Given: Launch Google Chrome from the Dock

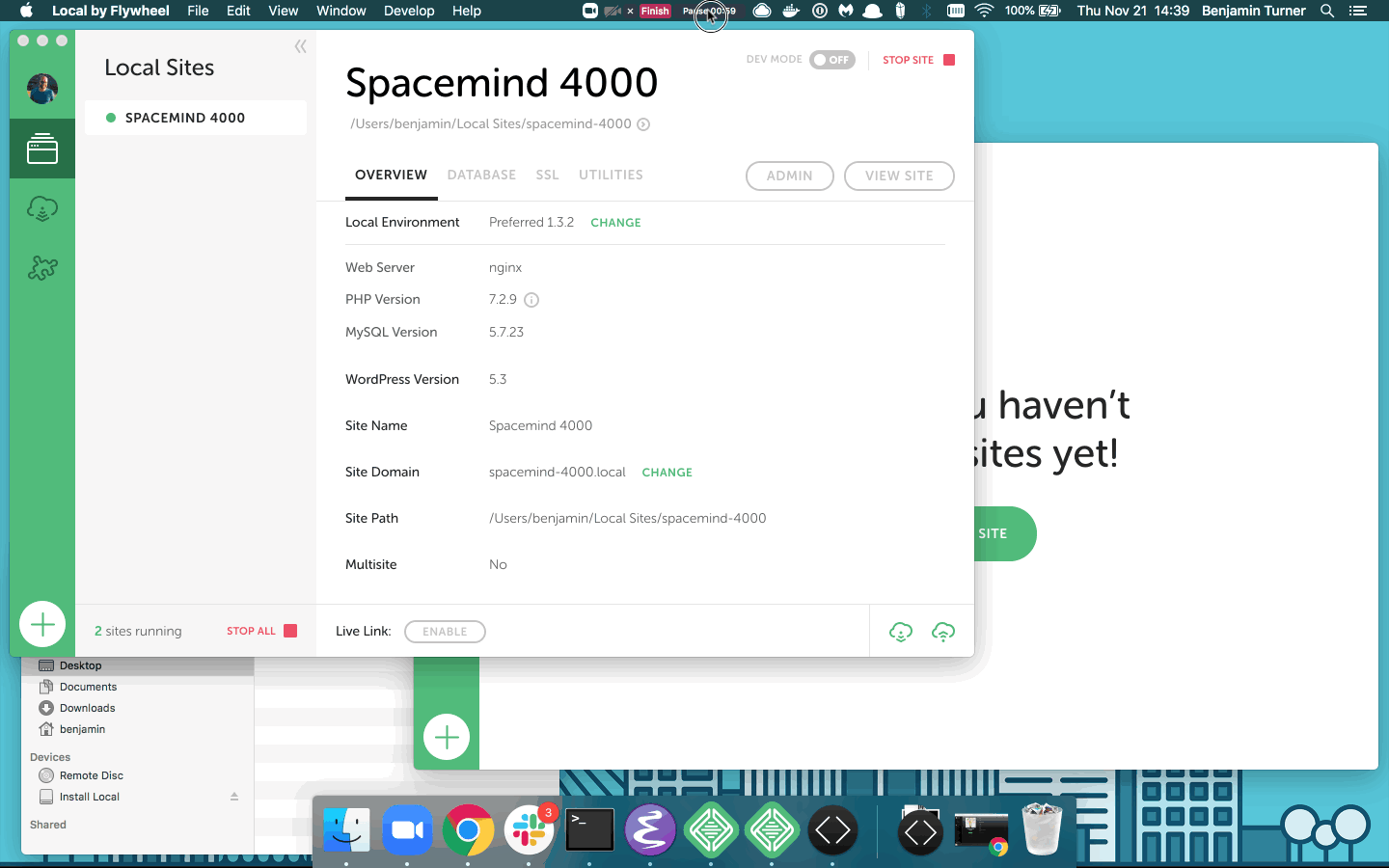Looking at the screenshot, I should coord(468,829).
